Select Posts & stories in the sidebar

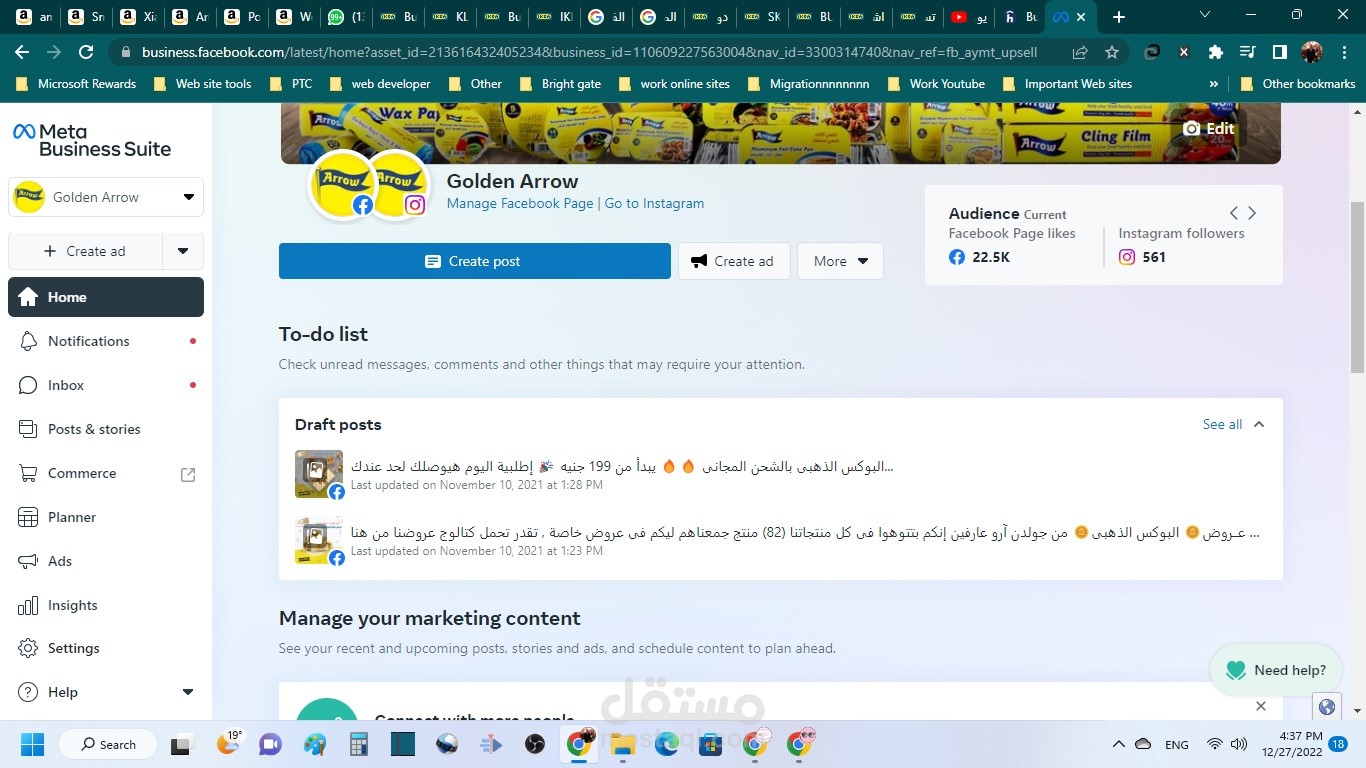[94, 429]
